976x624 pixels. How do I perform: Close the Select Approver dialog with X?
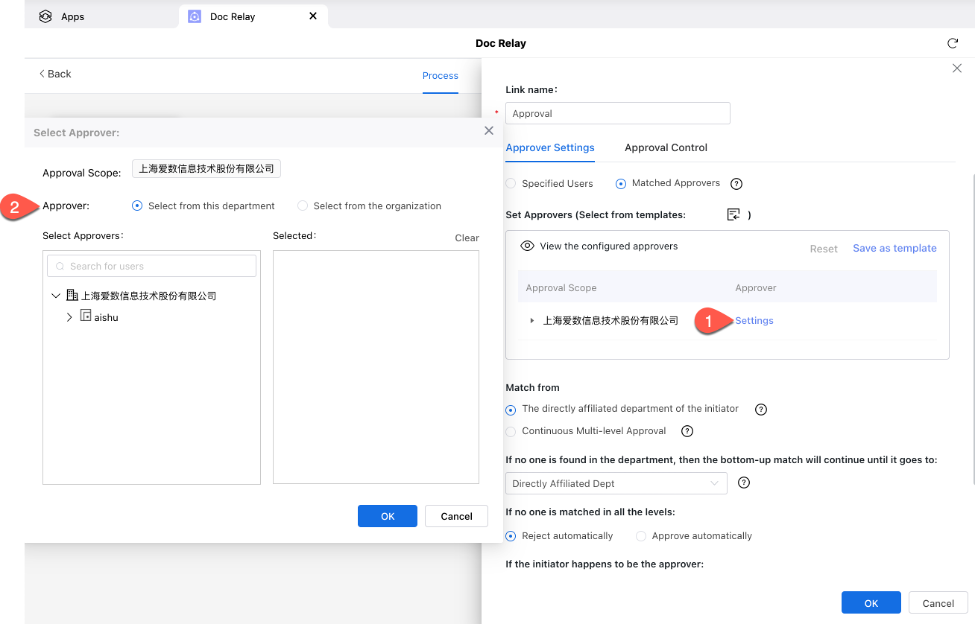click(488, 131)
